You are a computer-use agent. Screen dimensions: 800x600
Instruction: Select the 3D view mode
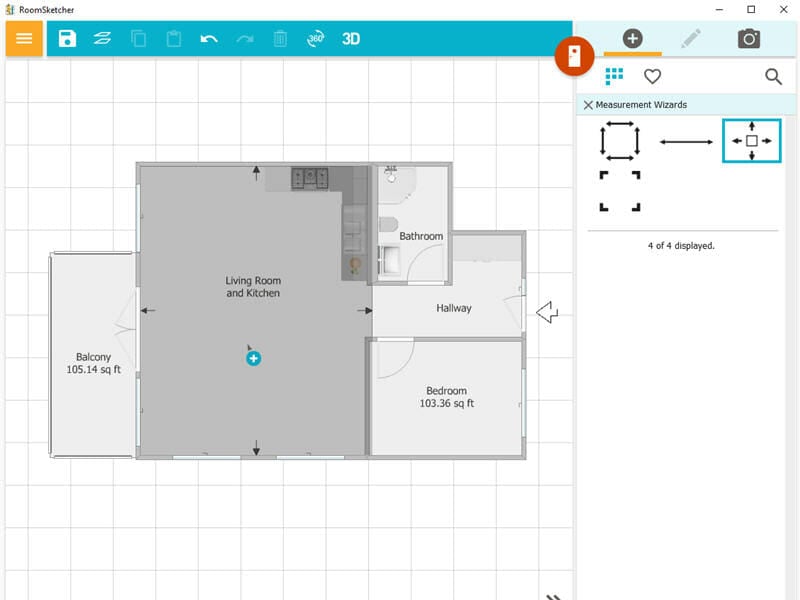[x=350, y=39]
